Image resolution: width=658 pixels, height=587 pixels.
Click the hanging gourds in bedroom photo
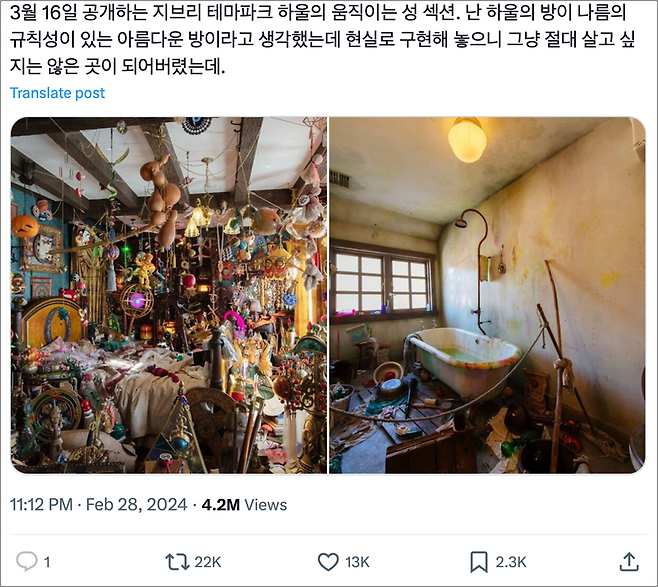tap(162, 198)
